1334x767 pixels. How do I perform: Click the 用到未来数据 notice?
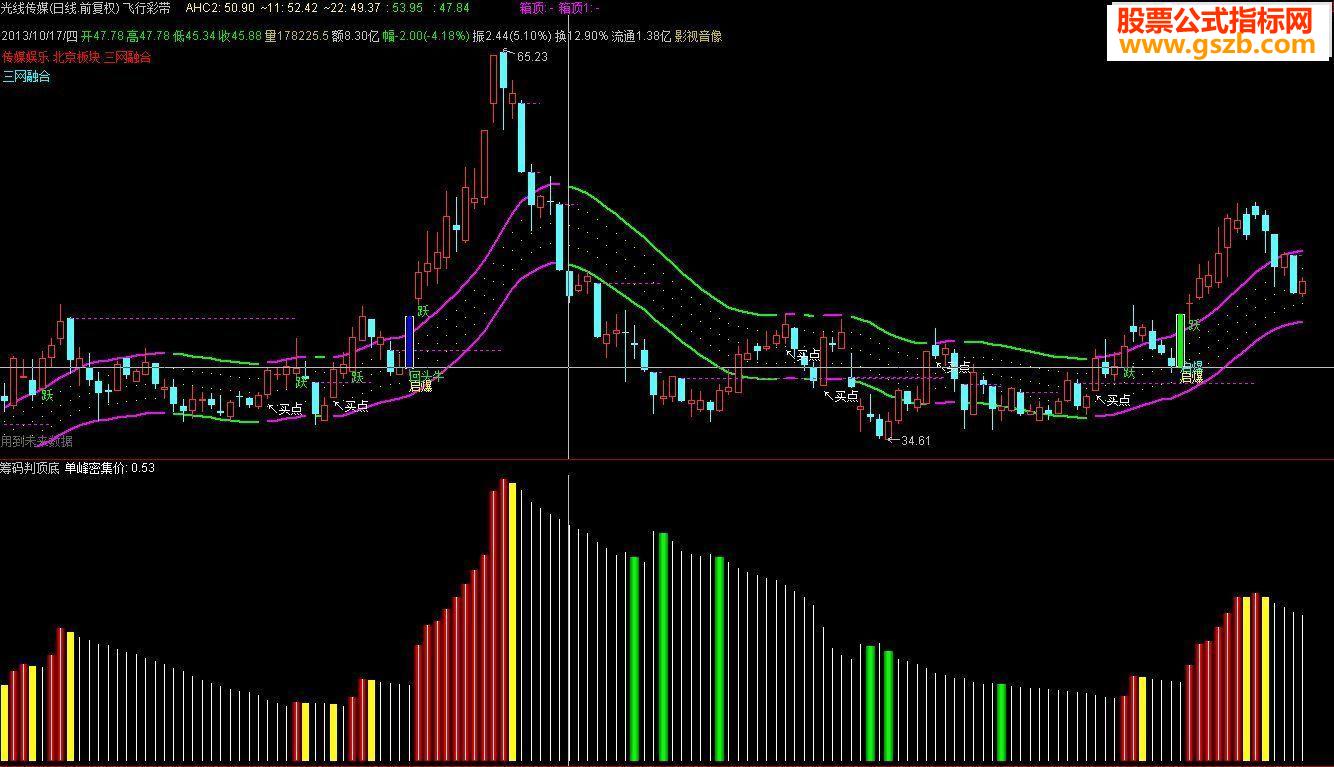pyautogui.click(x=37, y=440)
